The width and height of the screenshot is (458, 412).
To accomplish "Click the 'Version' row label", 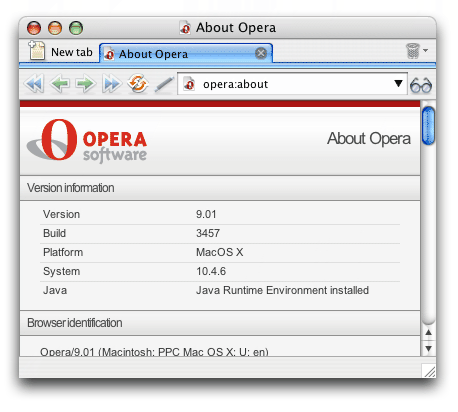I will (61, 214).
